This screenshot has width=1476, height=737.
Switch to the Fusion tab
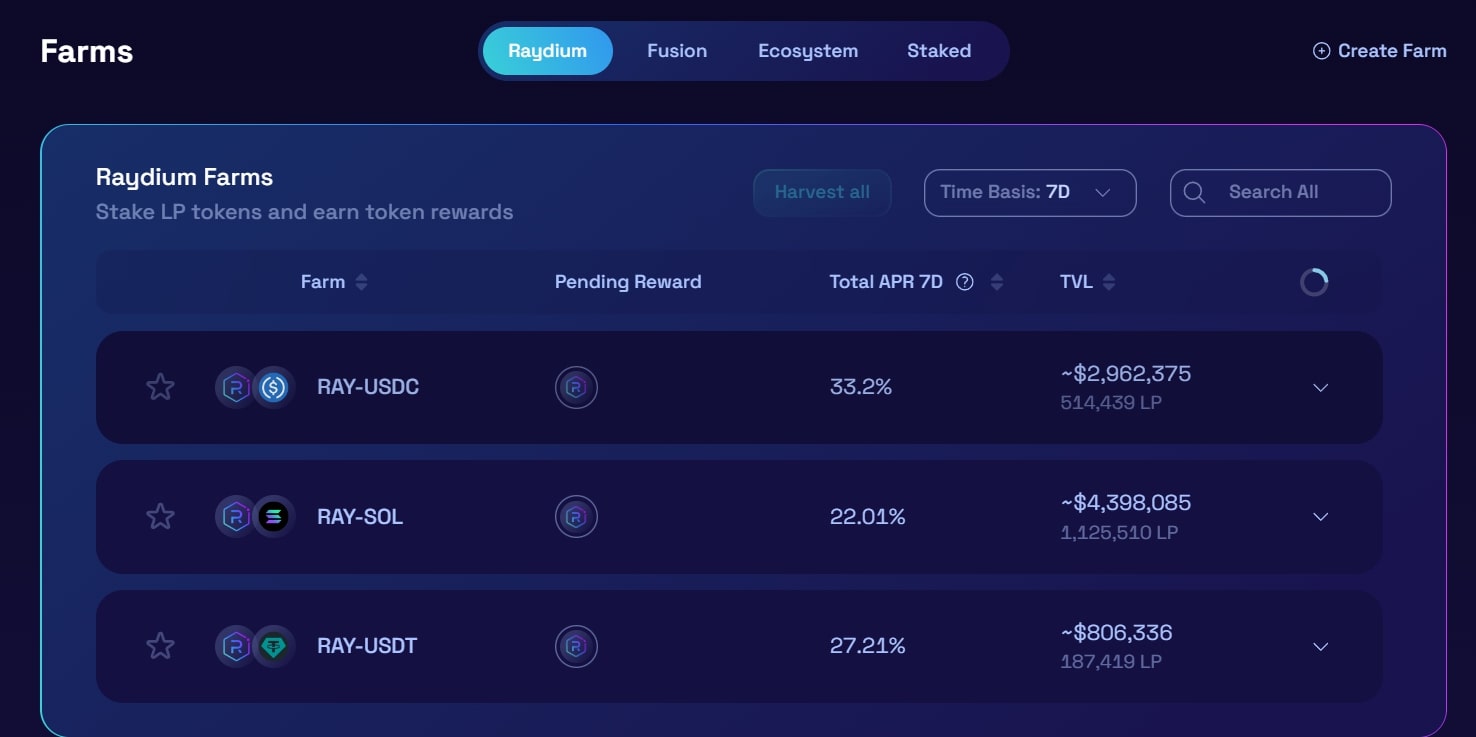tap(677, 51)
